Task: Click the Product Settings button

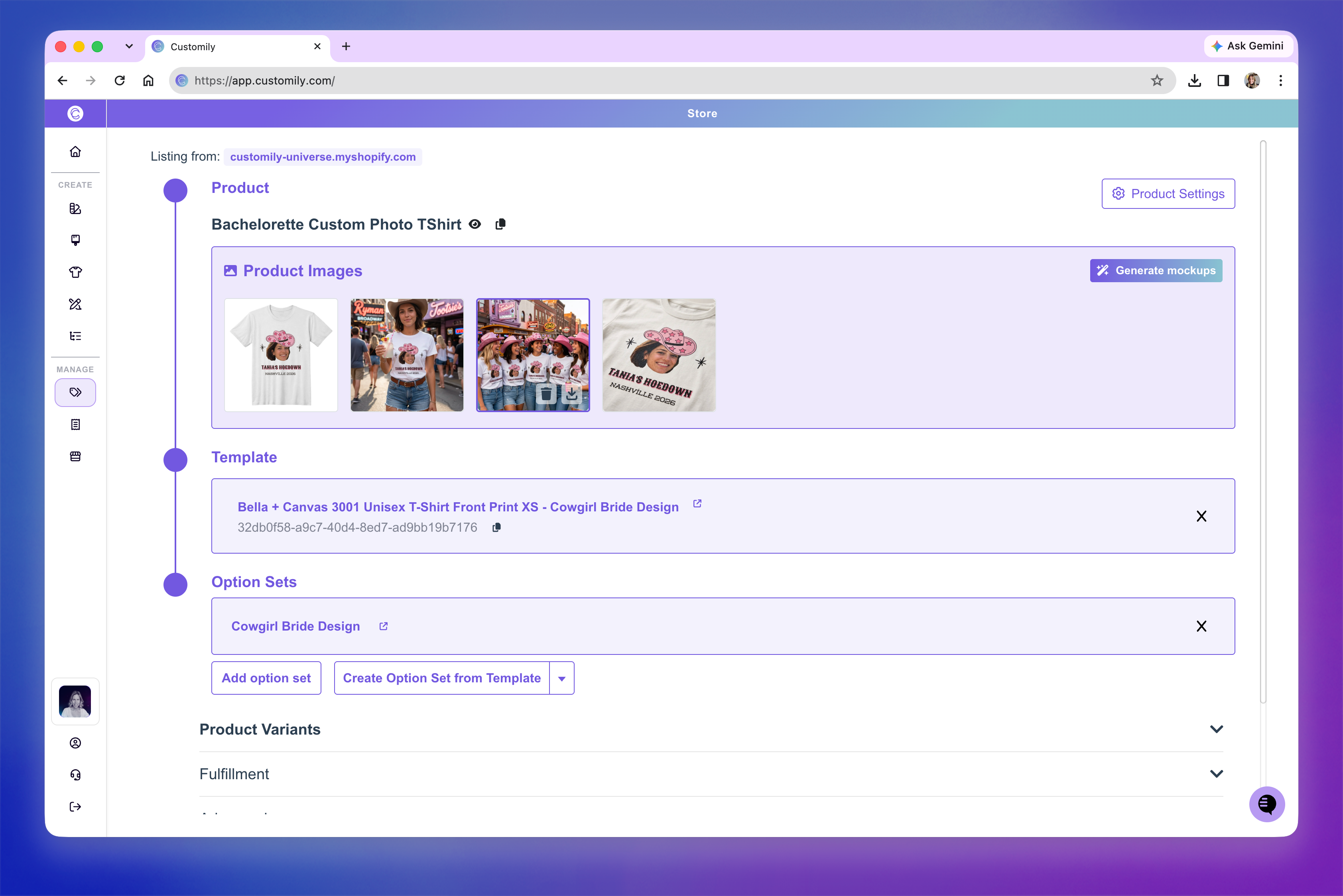Action: click(1168, 194)
